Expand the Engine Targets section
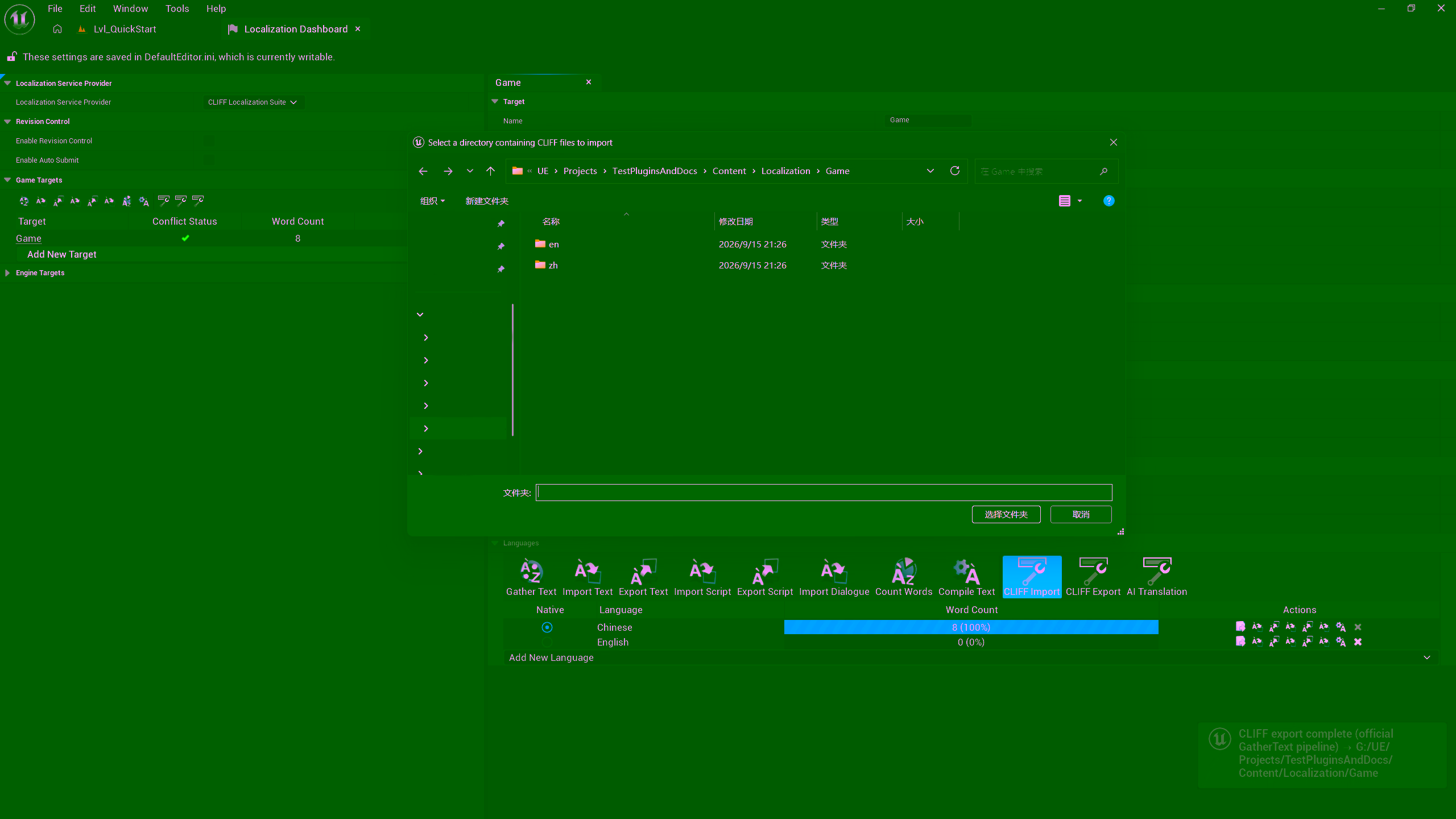 7,273
